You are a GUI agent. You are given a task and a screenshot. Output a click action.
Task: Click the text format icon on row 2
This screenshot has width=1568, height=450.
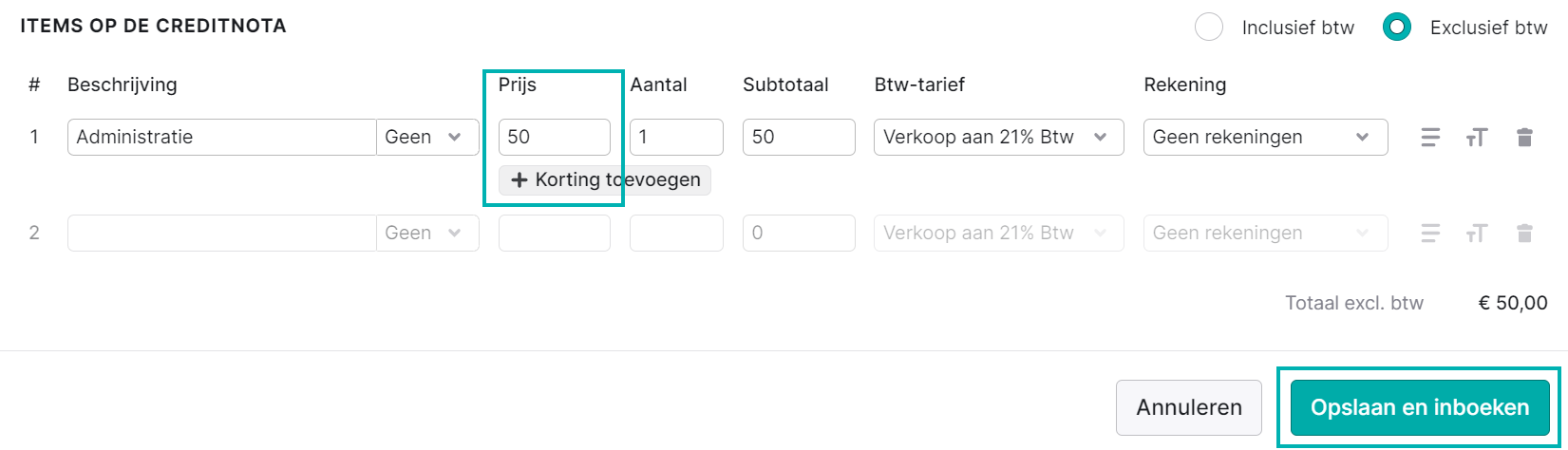click(x=1476, y=234)
